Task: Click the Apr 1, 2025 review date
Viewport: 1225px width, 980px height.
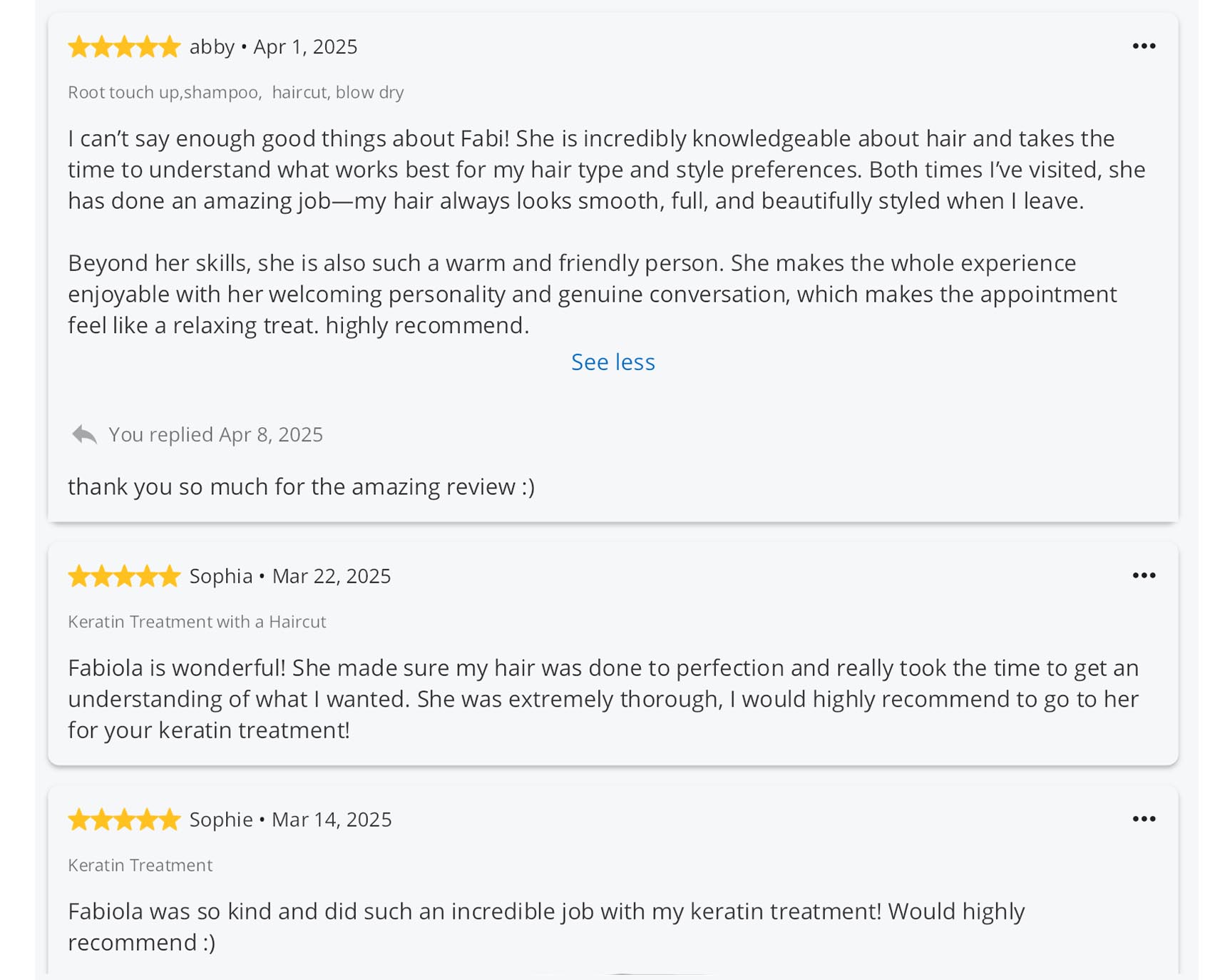Action: (x=305, y=47)
